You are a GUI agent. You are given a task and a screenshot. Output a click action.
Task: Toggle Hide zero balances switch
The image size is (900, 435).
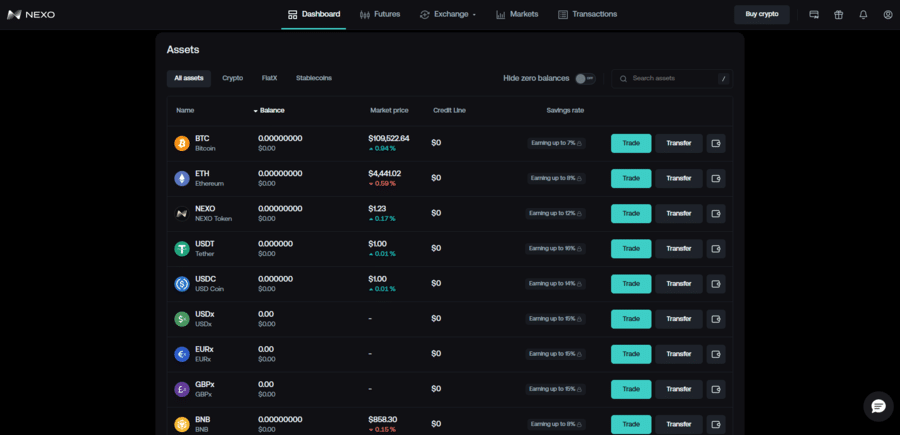pos(585,79)
